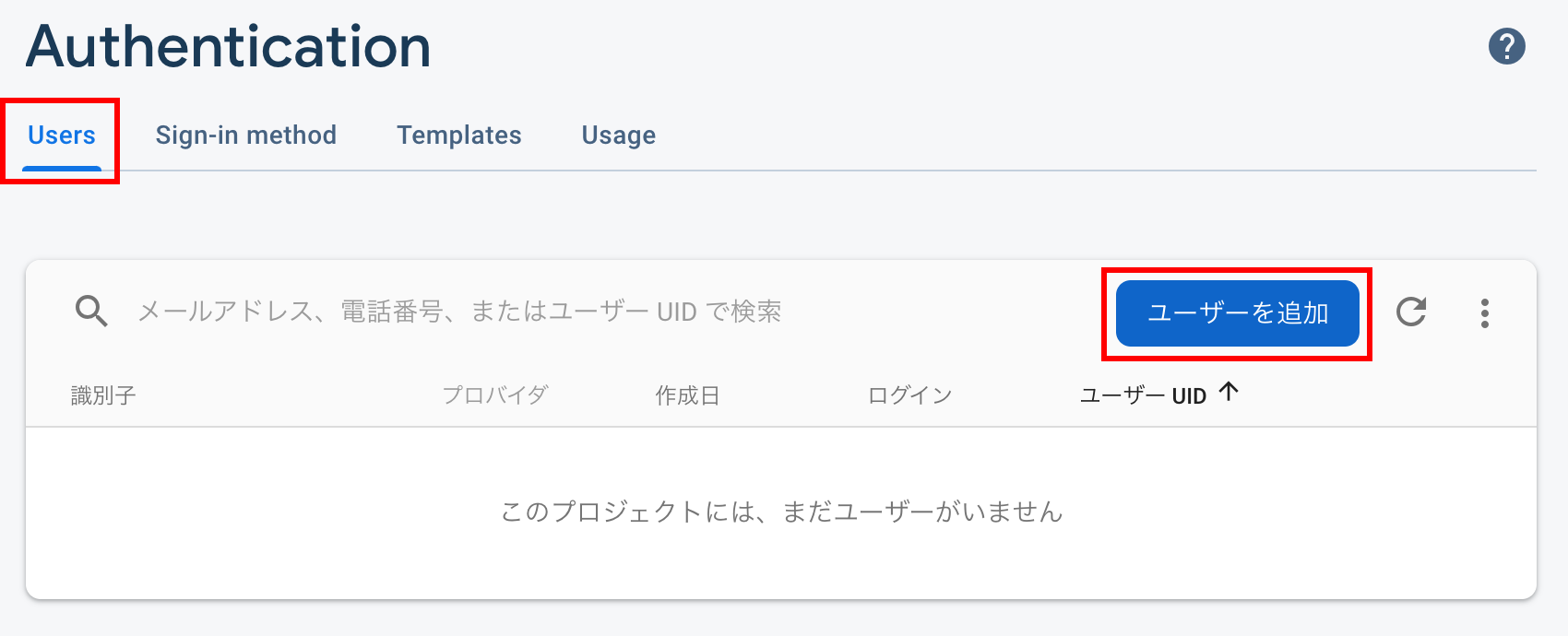Click the Authentication page heading
The width and height of the screenshot is (1568, 636).
click(228, 46)
